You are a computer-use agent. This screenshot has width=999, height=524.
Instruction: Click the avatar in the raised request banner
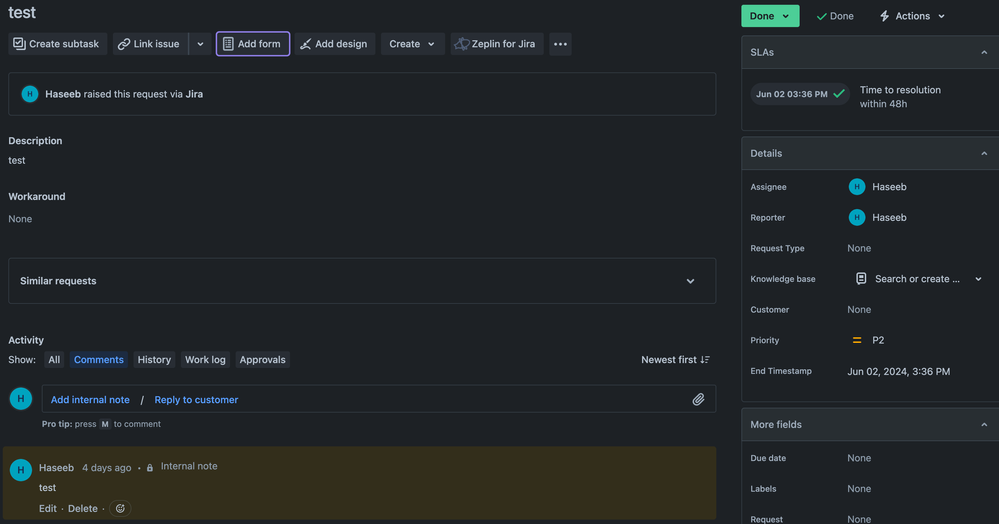point(29,94)
